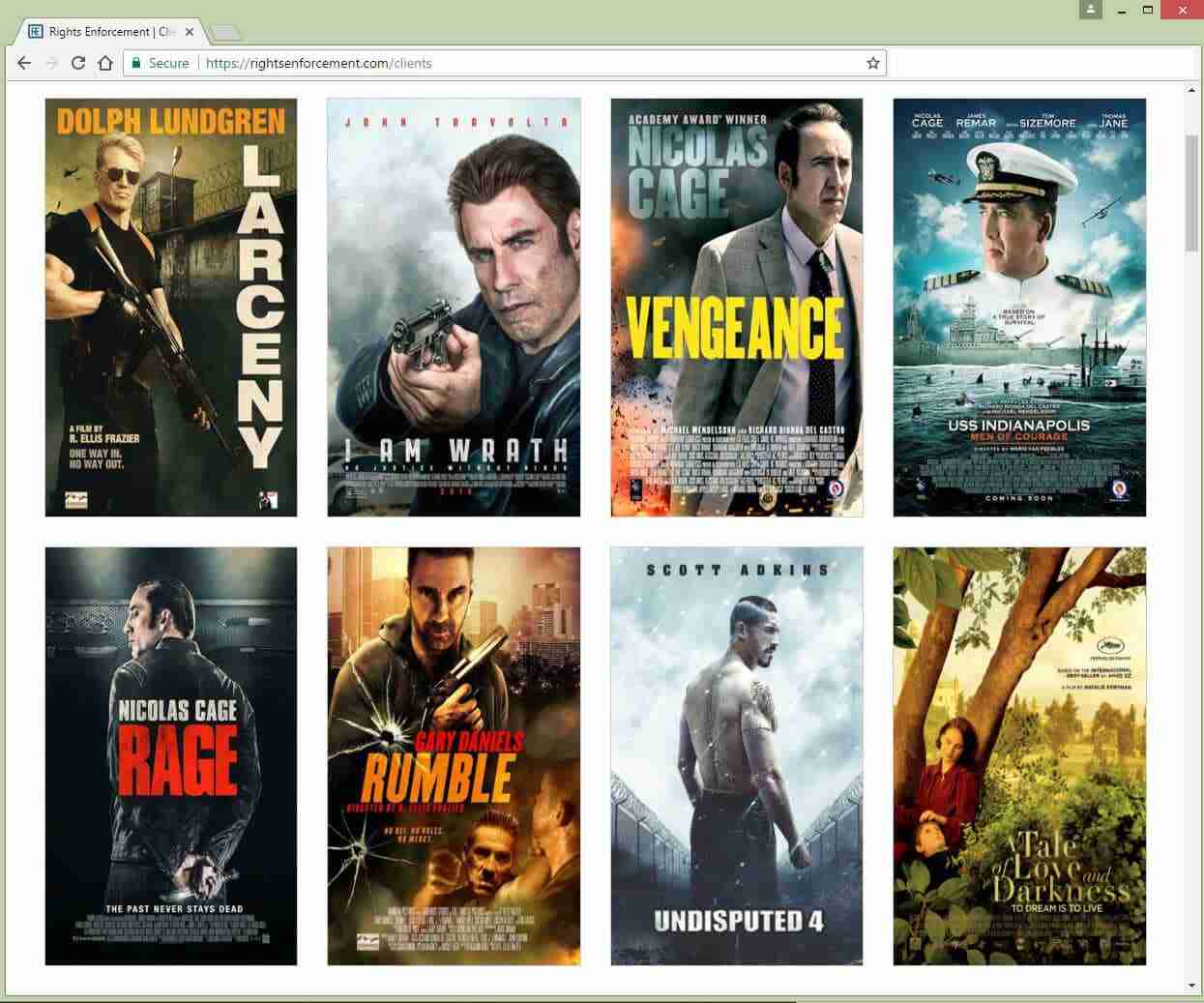Bookmark this page with the star icon
This screenshot has height=1003, width=1204.
pos(873,63)
